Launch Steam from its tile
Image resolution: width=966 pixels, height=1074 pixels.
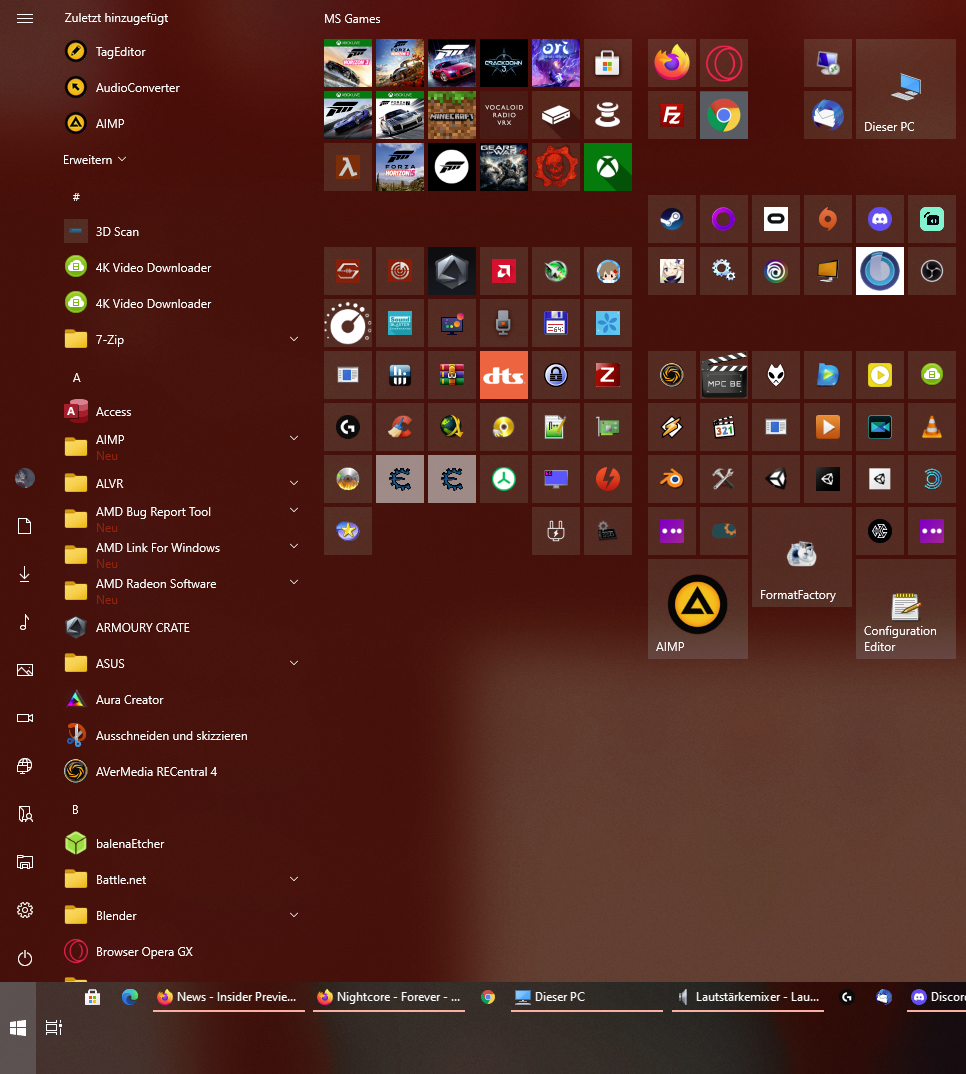pos(671,219)
